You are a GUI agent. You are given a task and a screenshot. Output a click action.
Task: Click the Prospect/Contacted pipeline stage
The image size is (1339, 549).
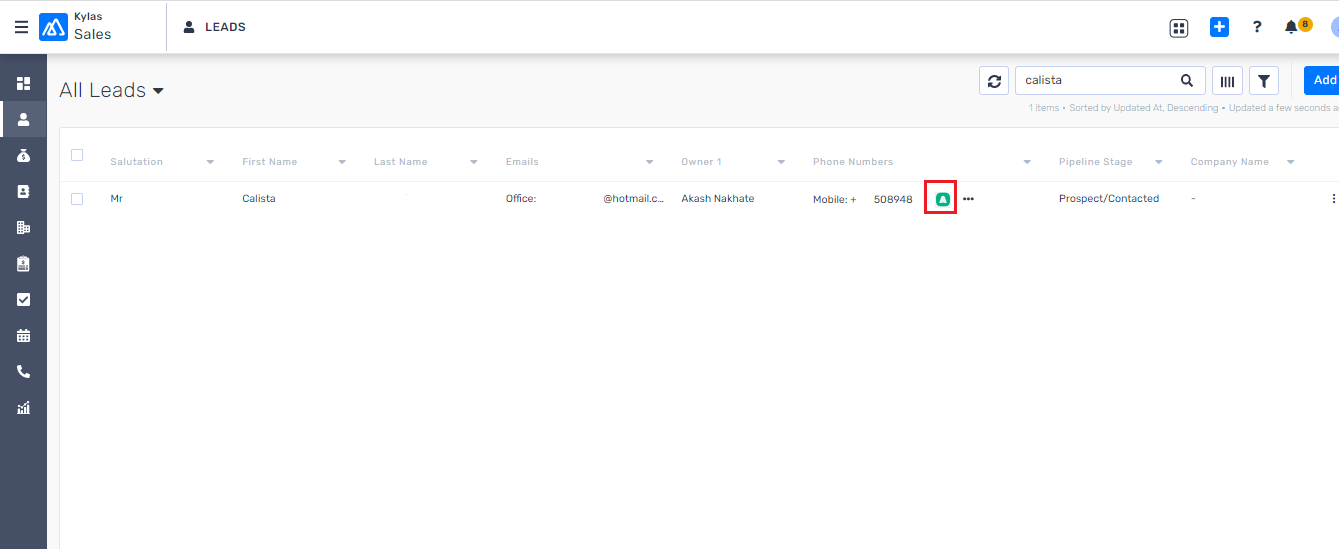coord(1109,199)
